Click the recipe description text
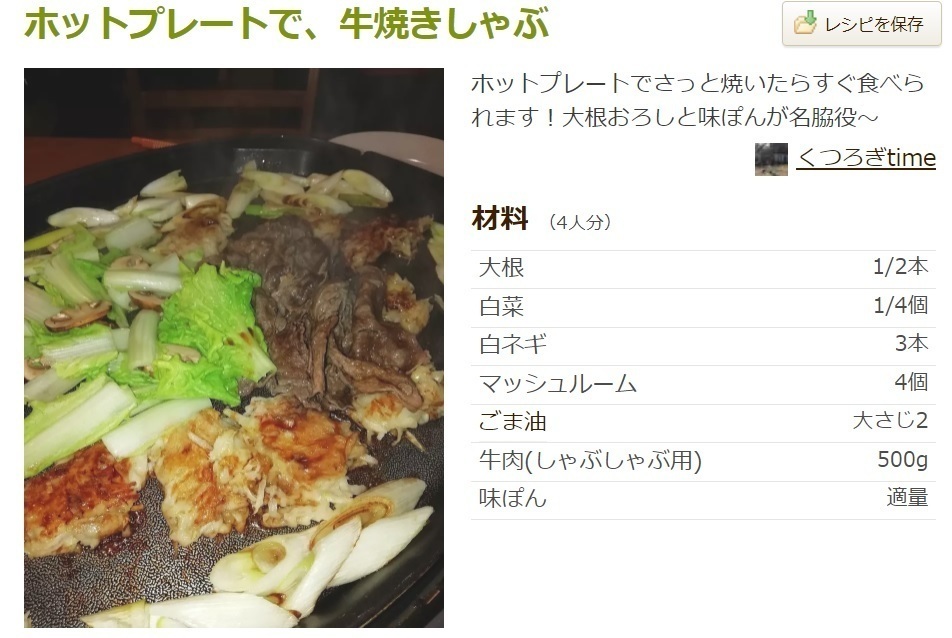Image resolution: width=952 pixels, height=638 pixels. [x=697, y=100]
